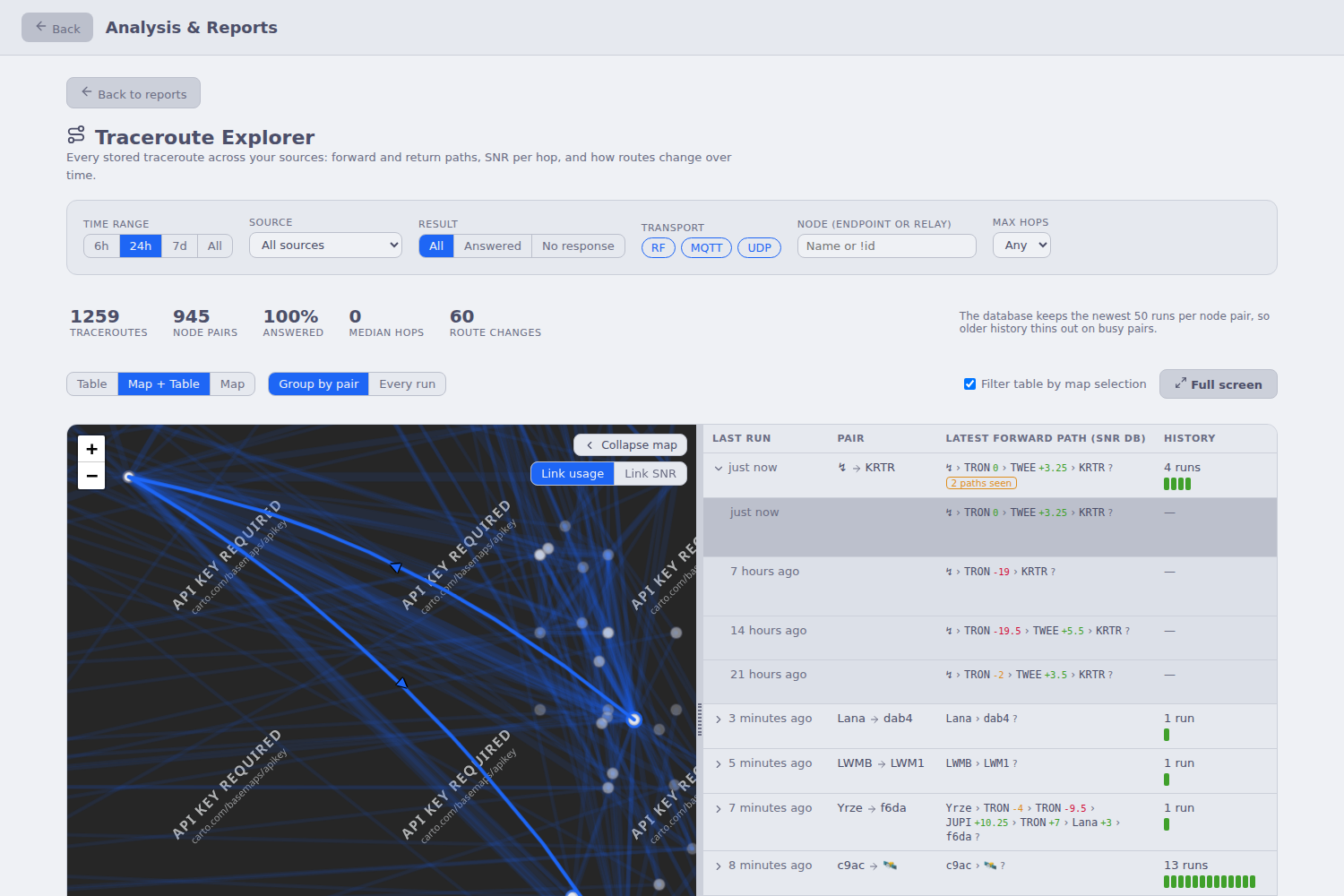
Task: Click the direction arrow on lower route
Action: (401, 683)
